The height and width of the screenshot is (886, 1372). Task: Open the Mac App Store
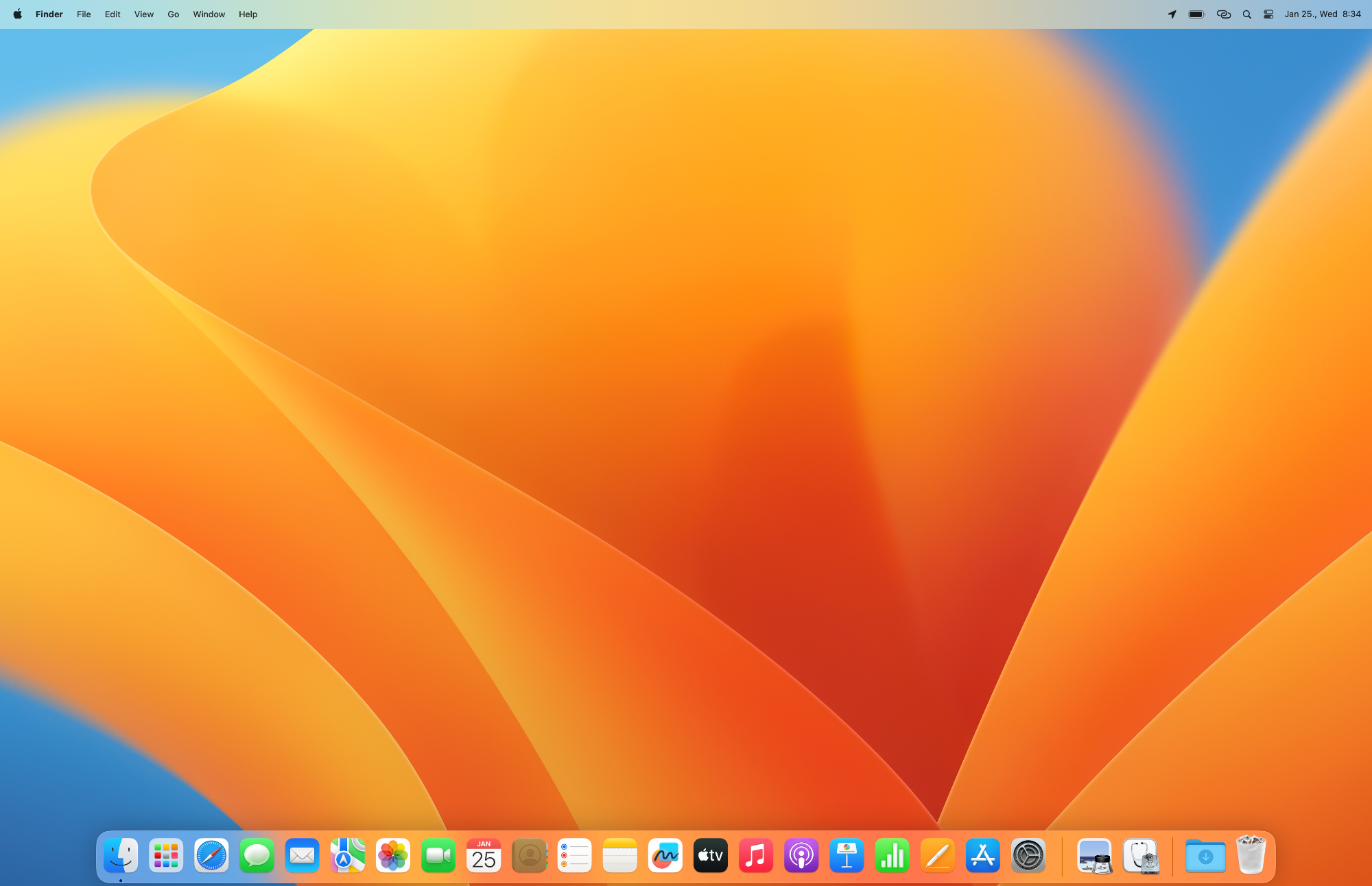point(982,855)
